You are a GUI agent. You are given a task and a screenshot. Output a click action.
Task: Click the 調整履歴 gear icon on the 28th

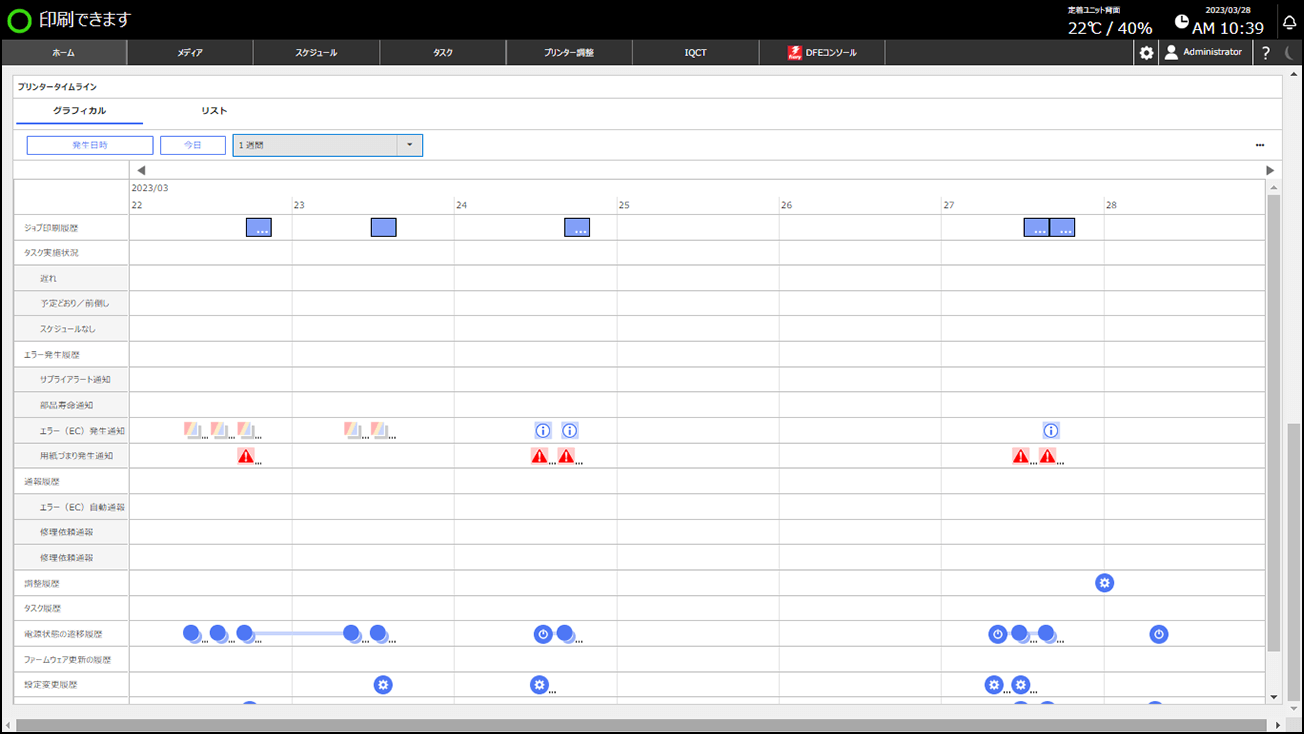[1104, 583]
